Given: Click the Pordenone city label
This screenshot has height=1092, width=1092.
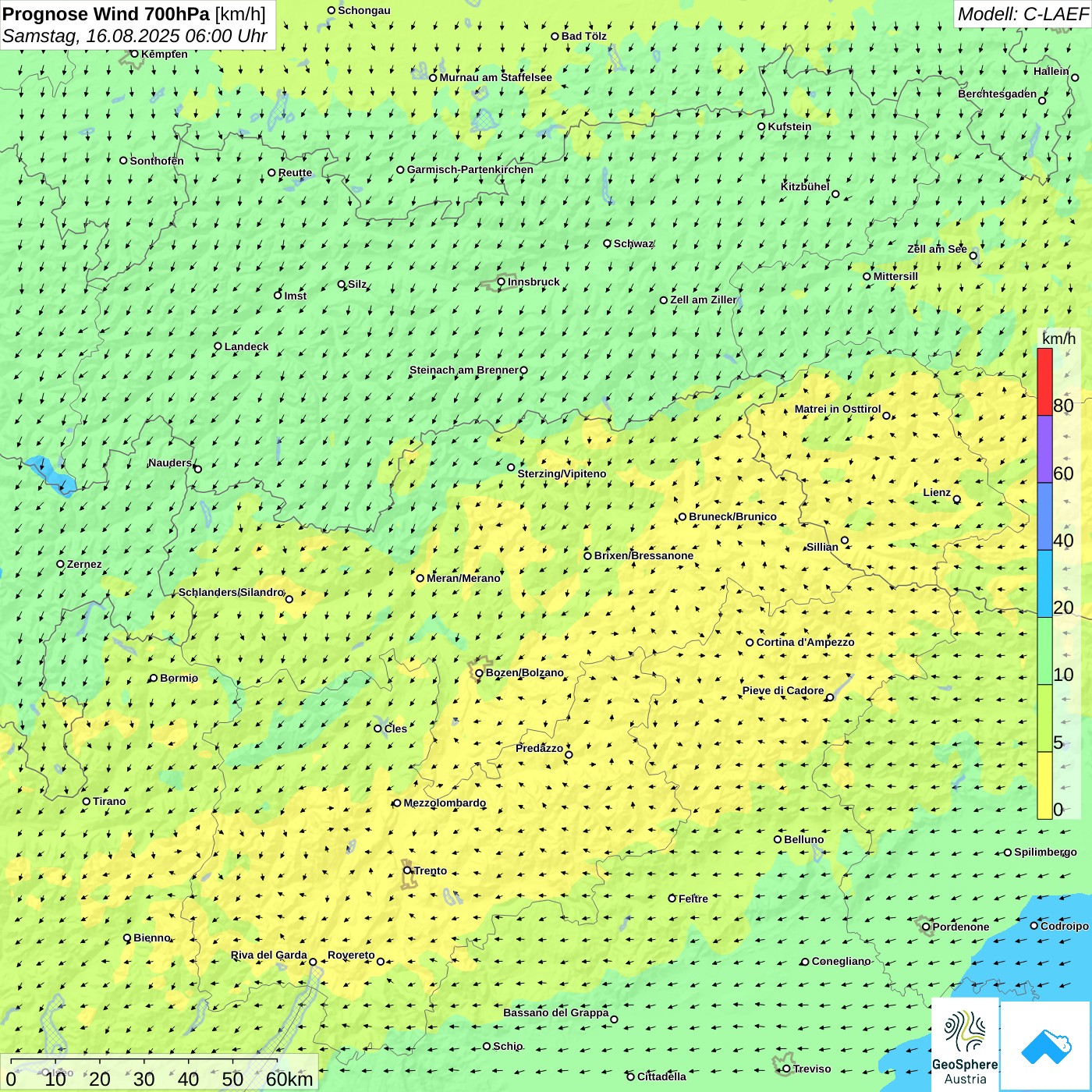Looking at the screenshot, I should pyautogui.click(x=961, y=927).
